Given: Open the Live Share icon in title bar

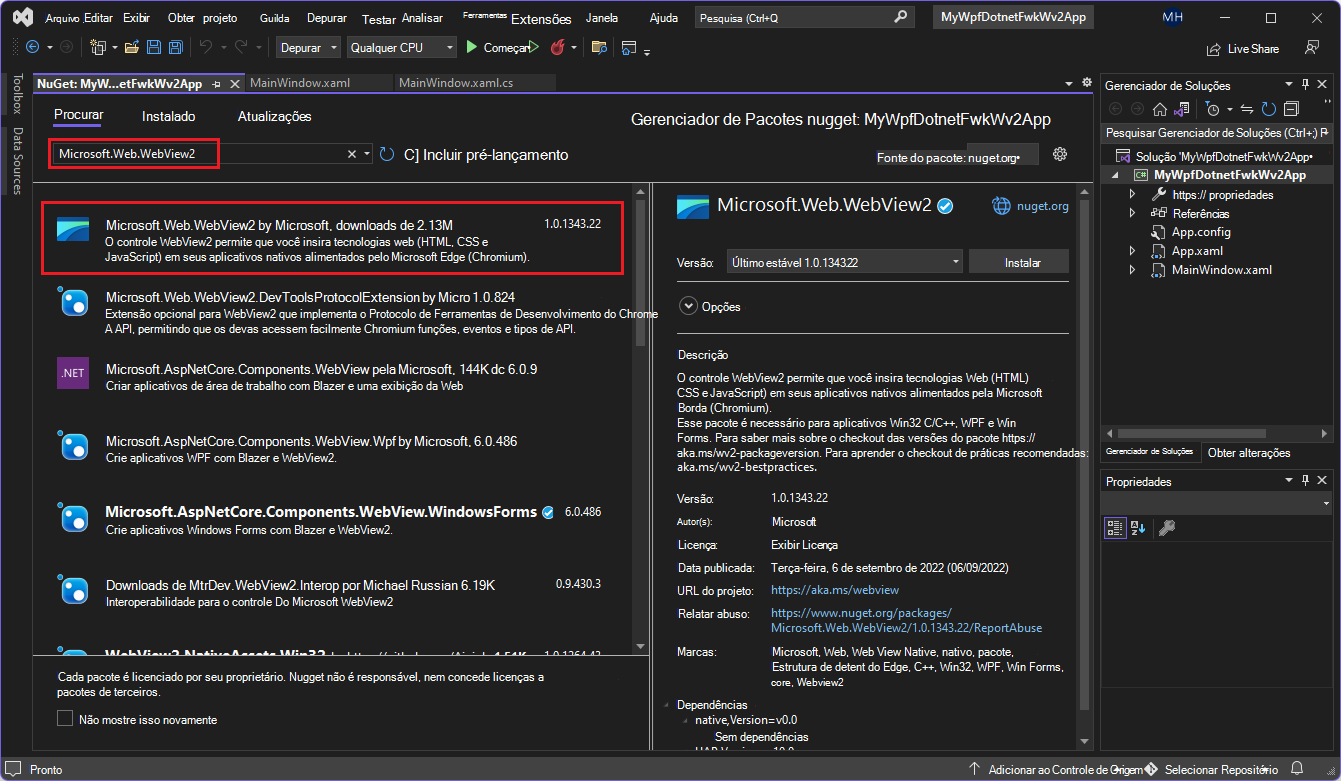Looking at the screenshot, I should (1213, 48).
